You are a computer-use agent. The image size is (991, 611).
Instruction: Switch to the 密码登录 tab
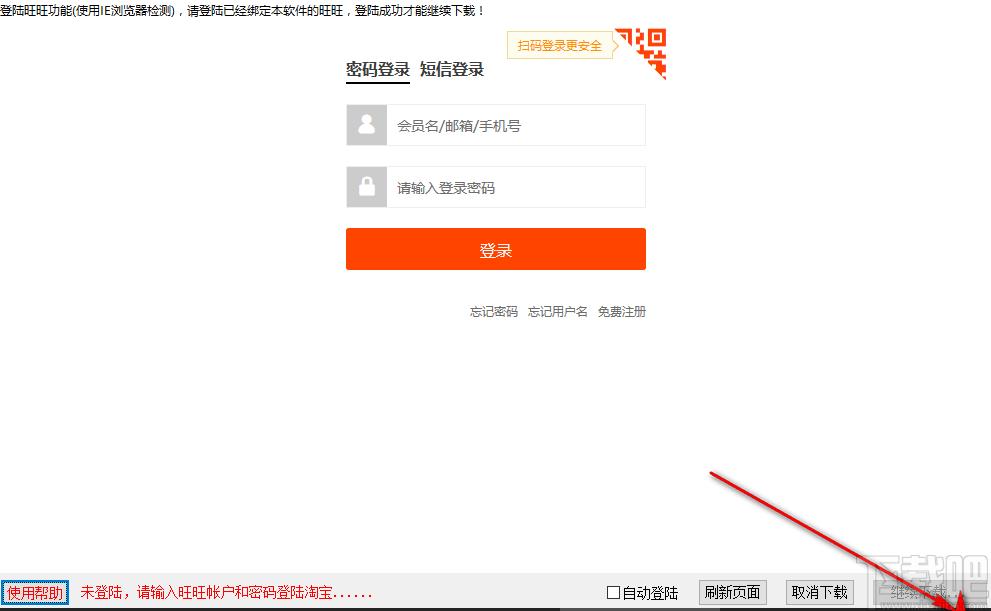pos(378,69)
